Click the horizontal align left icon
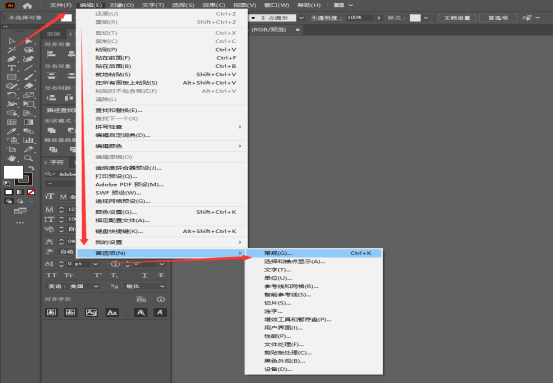 pyautogui.click(x=52, y=54)
